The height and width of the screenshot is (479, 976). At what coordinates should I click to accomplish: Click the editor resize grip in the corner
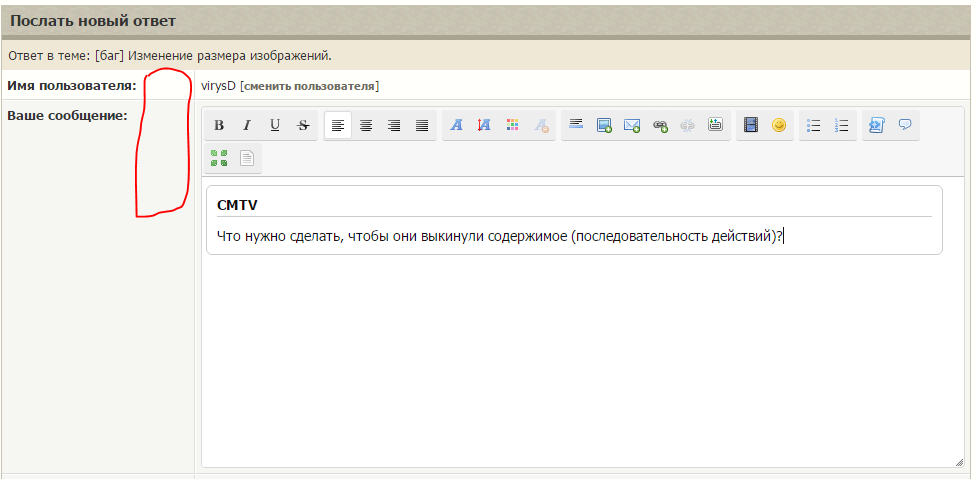pyautogui.click(x=959, y=462)
